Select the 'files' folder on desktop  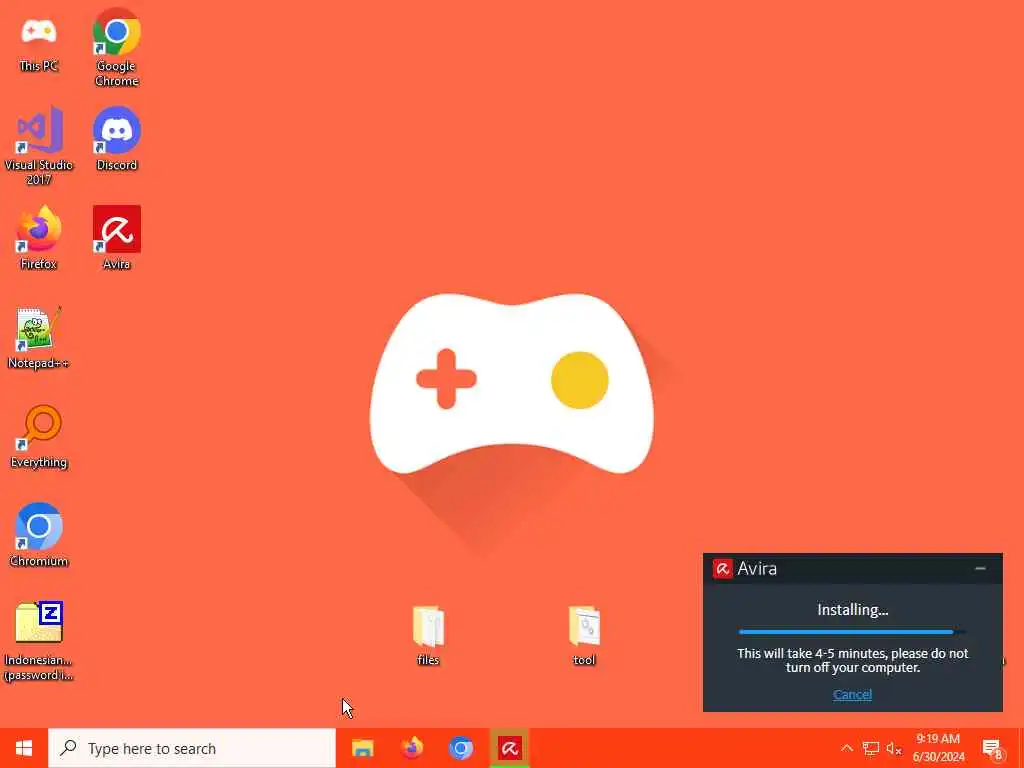[428, 636]
